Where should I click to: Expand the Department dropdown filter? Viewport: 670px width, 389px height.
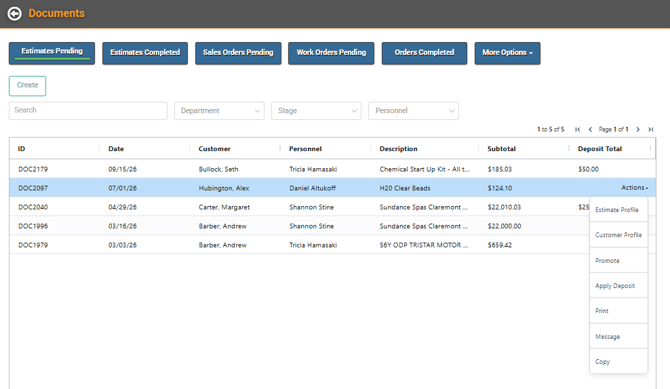(x=219, y=111)
